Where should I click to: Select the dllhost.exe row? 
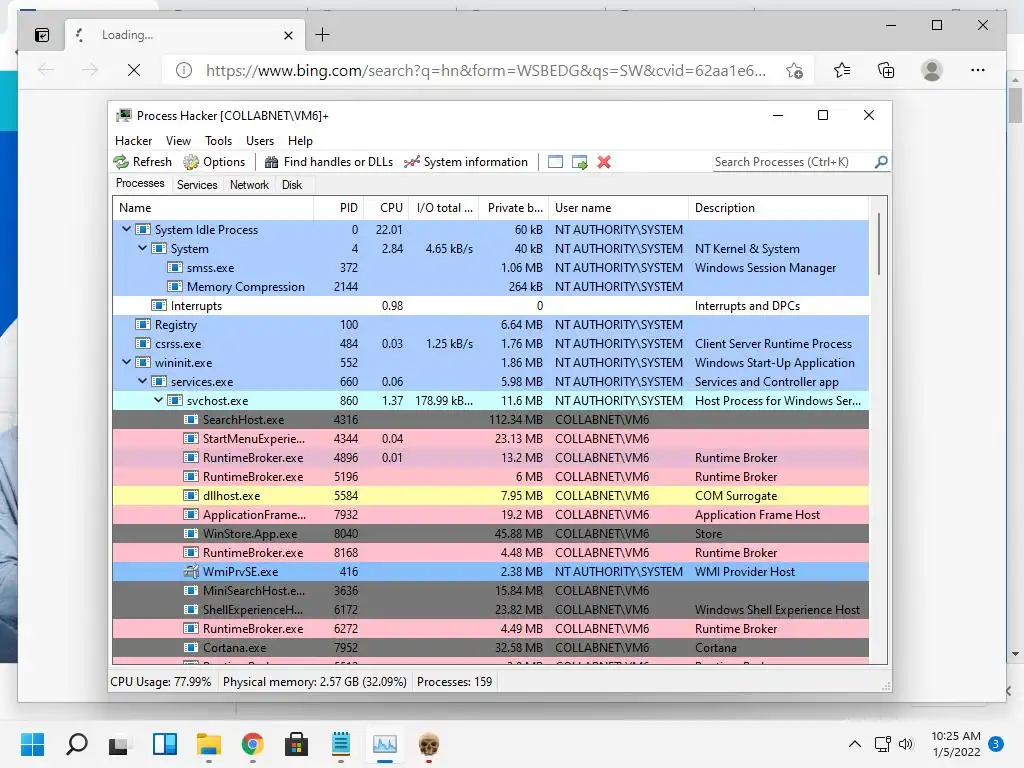point(490,496)
